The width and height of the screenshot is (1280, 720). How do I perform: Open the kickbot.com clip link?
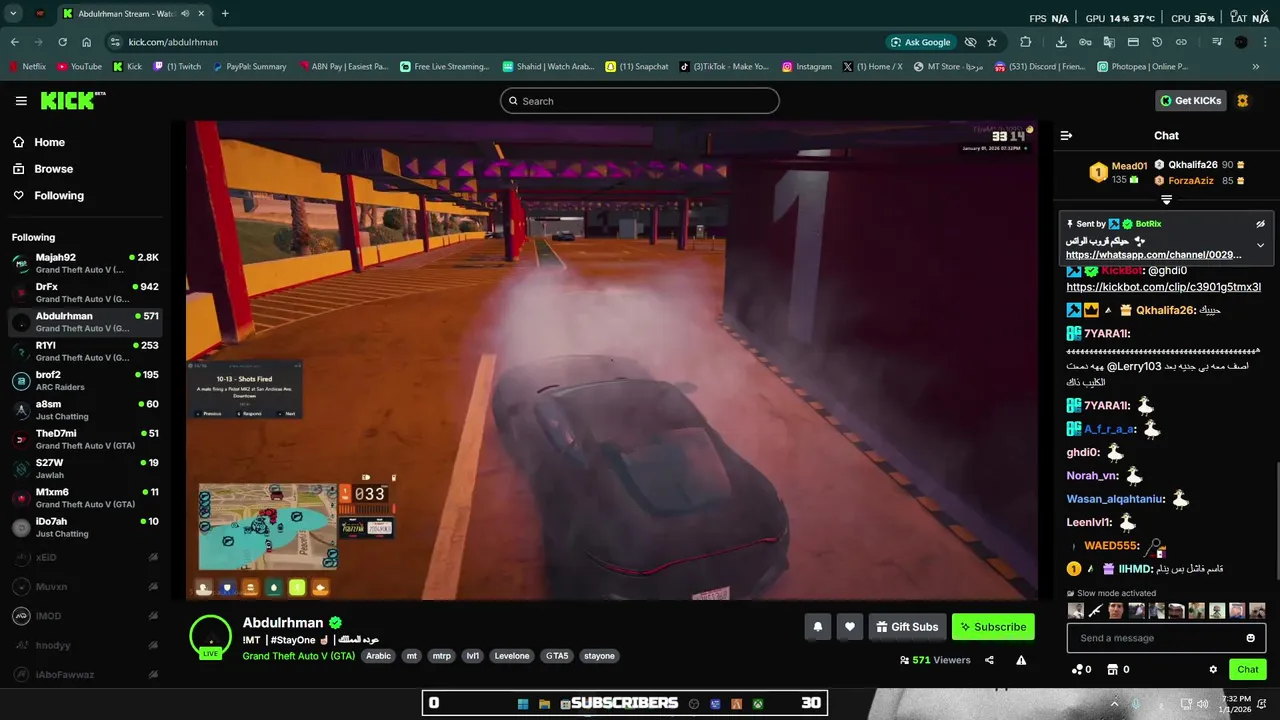coord(1164,287)
